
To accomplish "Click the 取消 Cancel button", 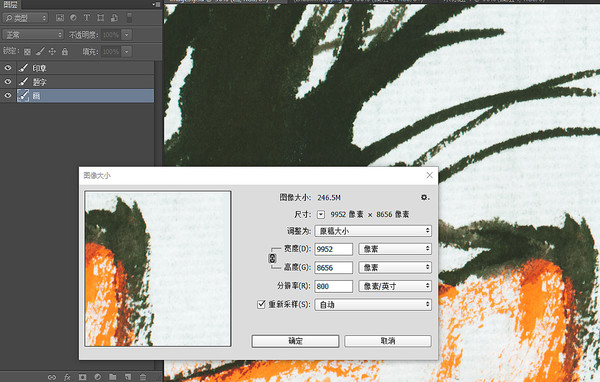I will [388, 341].
